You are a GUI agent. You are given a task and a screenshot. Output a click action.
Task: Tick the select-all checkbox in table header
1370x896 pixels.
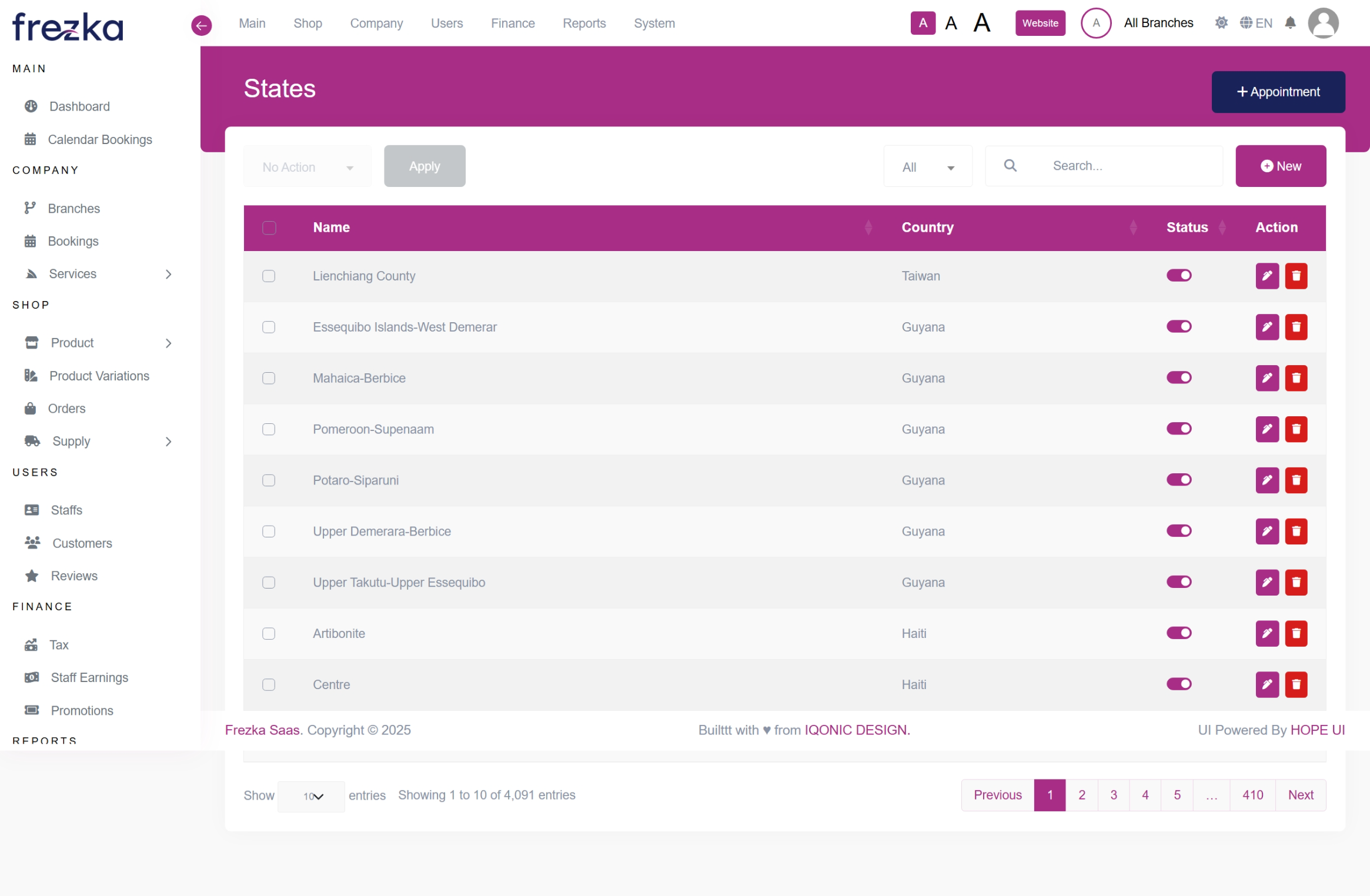coord(269,228)
